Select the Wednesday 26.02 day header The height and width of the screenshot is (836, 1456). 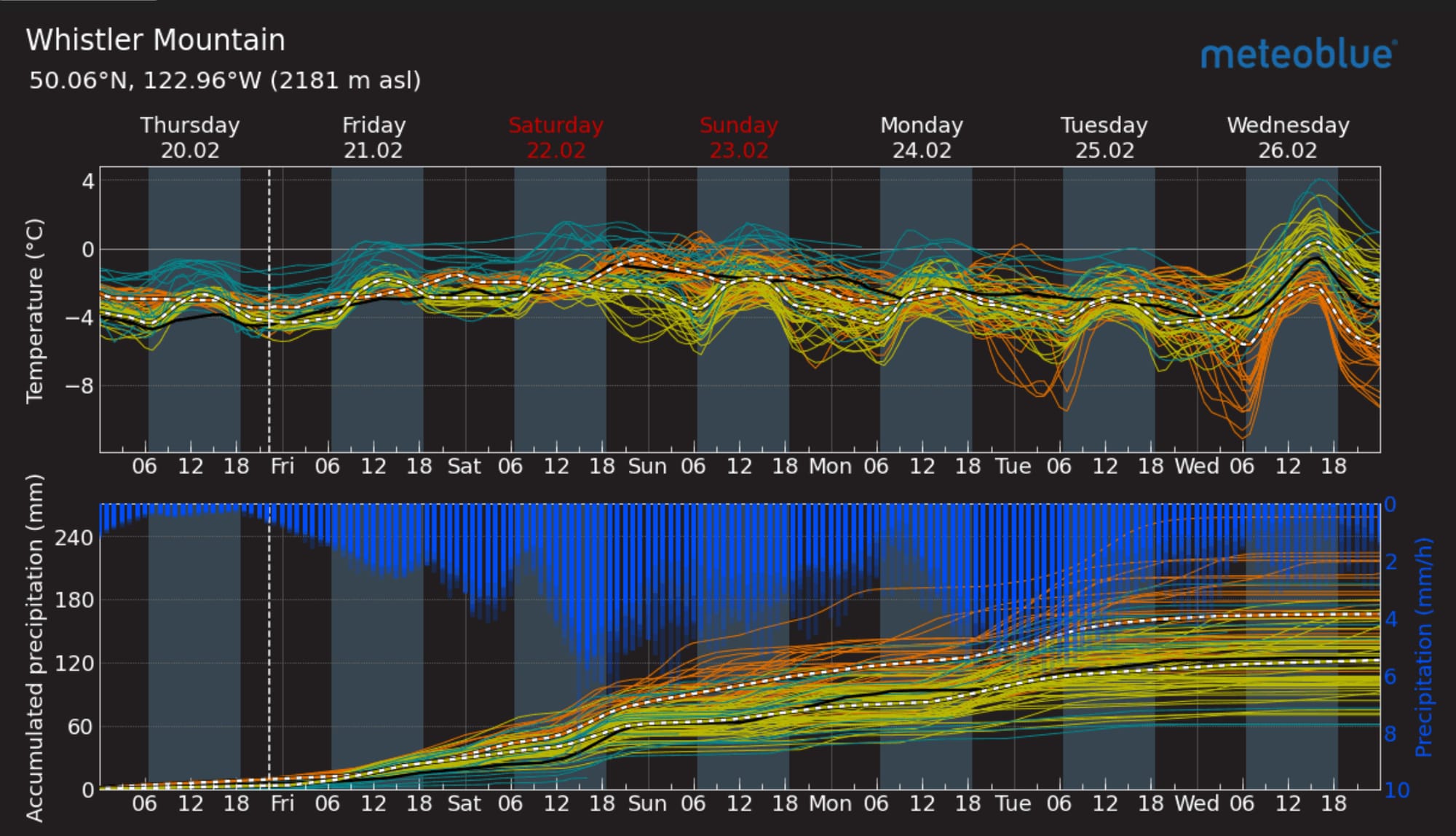click(x=1288, y=138)
